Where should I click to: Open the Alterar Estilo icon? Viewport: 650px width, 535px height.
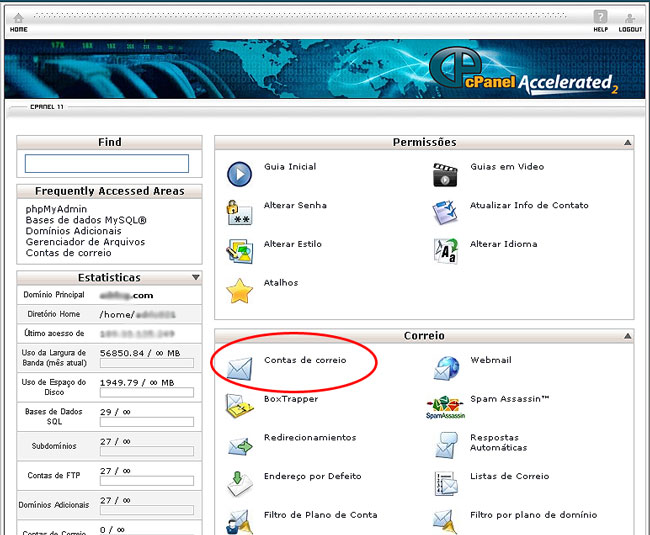[240, 250]
